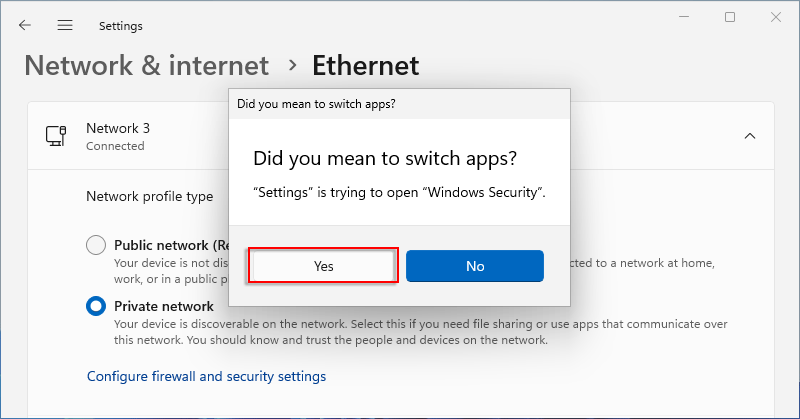This screenshot has width=800, height=419.
Task: Open Configure firewall and security settings
Action: [206, 376]
